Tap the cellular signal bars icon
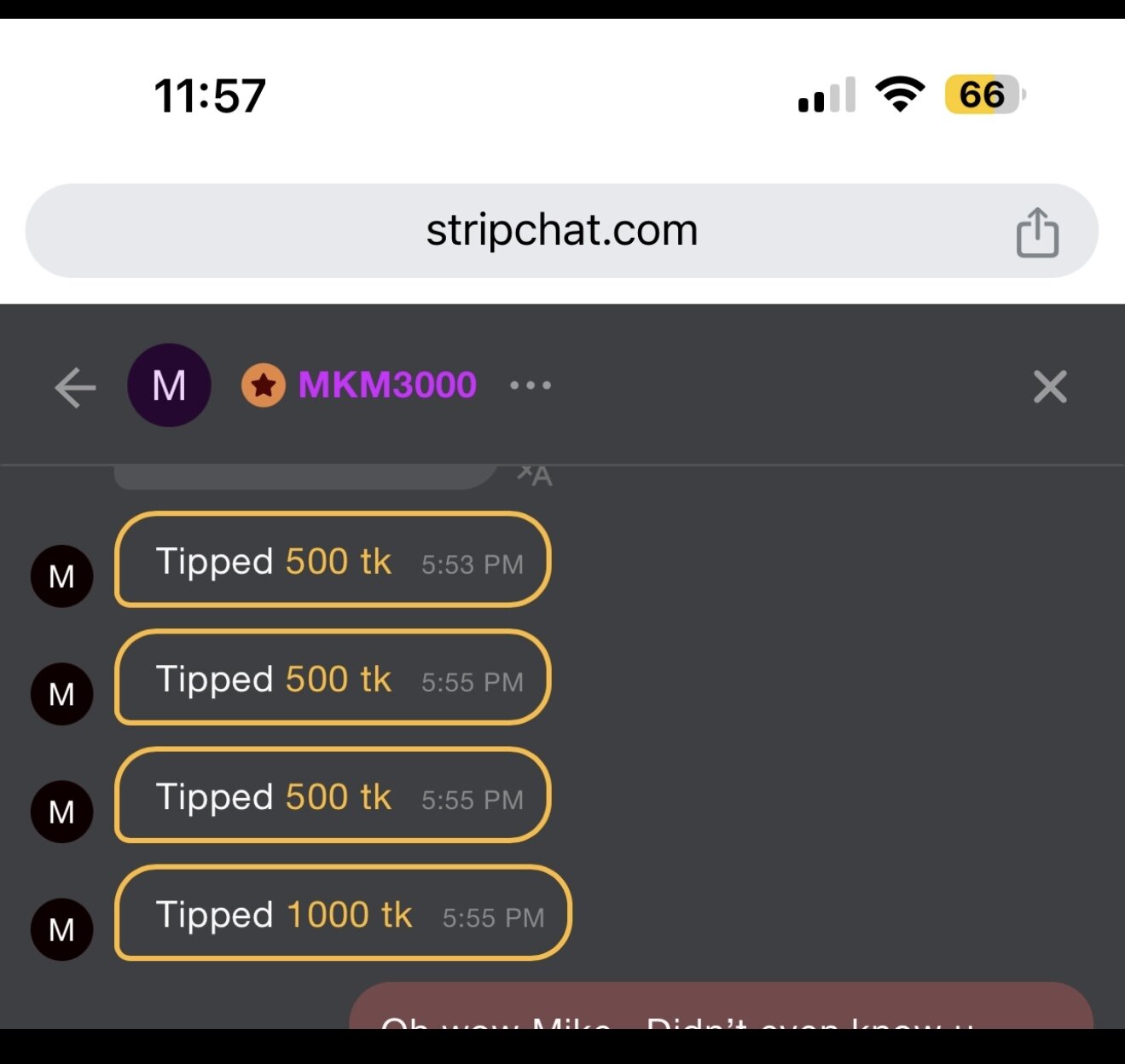The image size is (1125, 1064). point(826,95)
